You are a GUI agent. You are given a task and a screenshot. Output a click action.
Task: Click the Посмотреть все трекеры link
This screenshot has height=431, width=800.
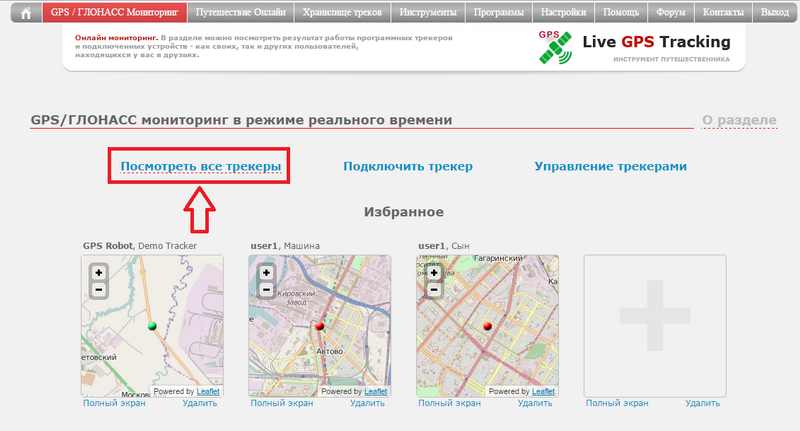tap(201, 166)
